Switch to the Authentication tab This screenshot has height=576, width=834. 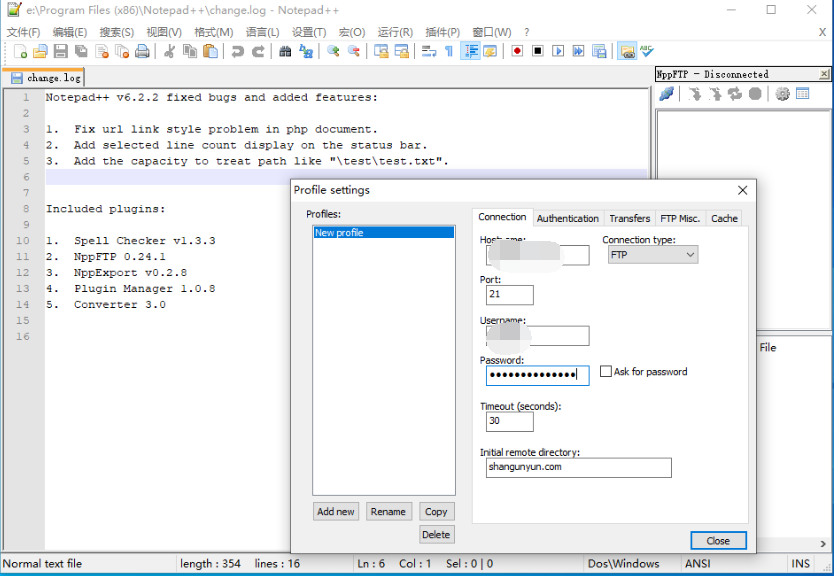[x=567, y=218]
